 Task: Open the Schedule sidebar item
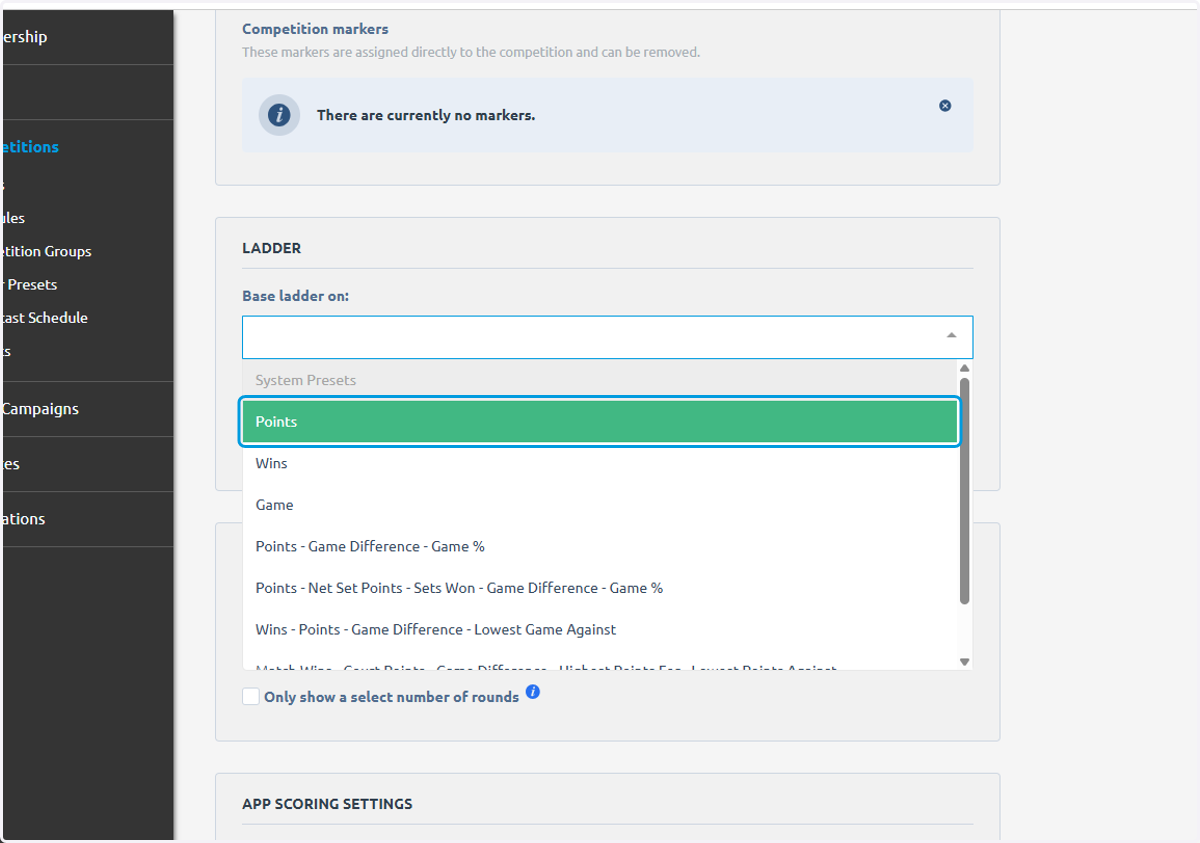[x=44, y=317]
